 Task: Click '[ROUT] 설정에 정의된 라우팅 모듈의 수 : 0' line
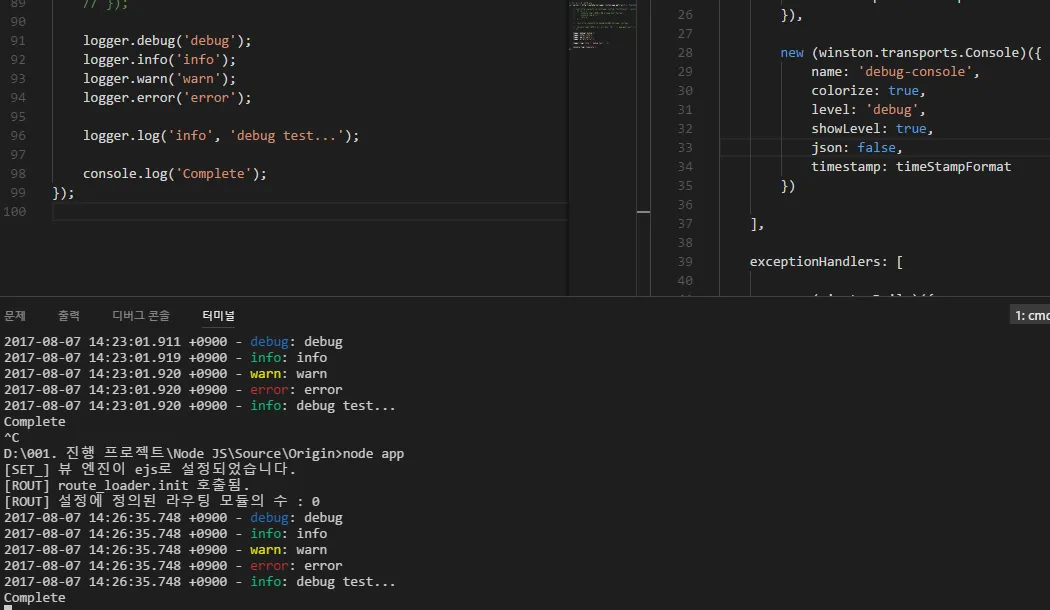pos(162,502)
